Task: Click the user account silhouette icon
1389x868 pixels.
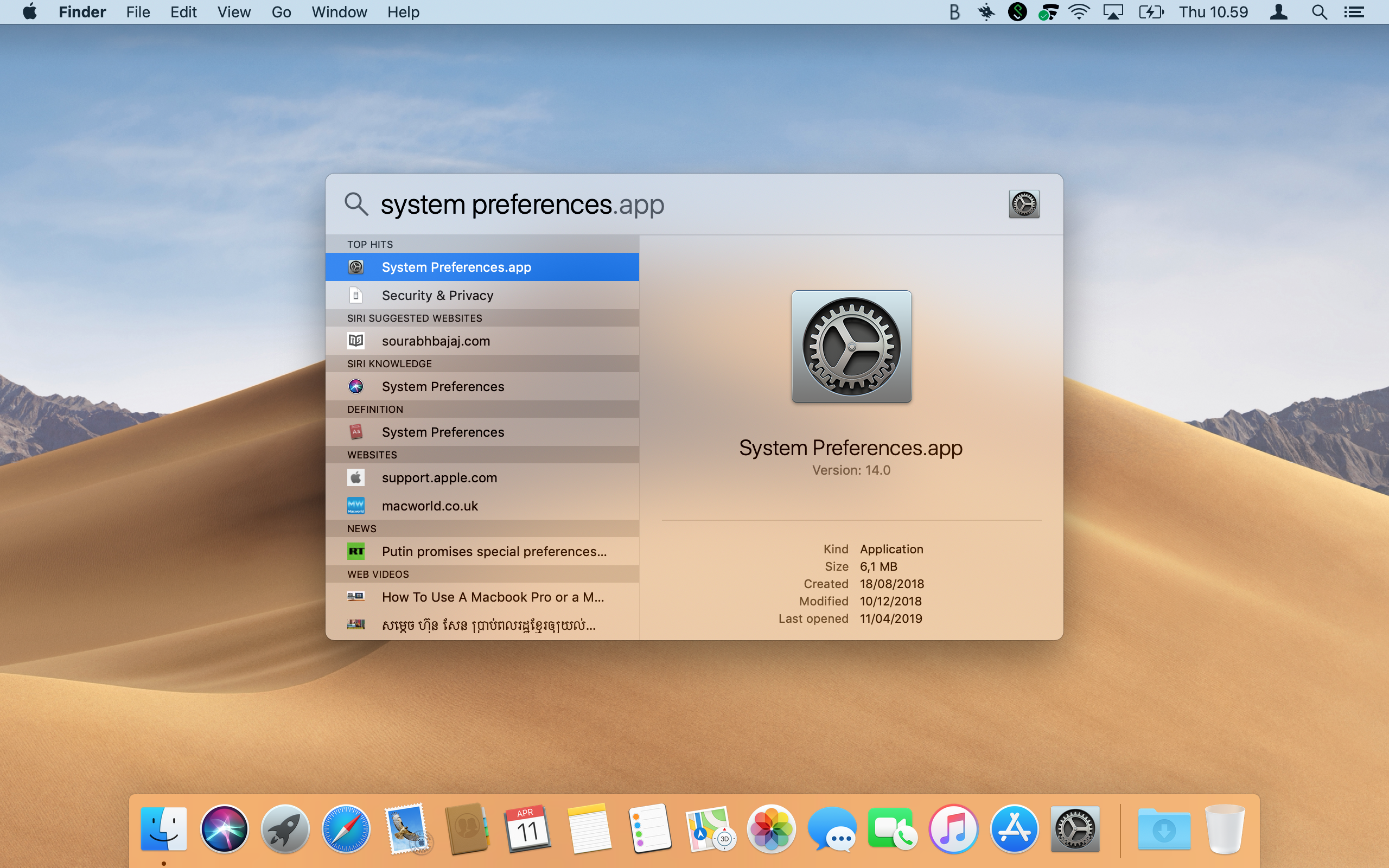Action: click(1279, 12)
